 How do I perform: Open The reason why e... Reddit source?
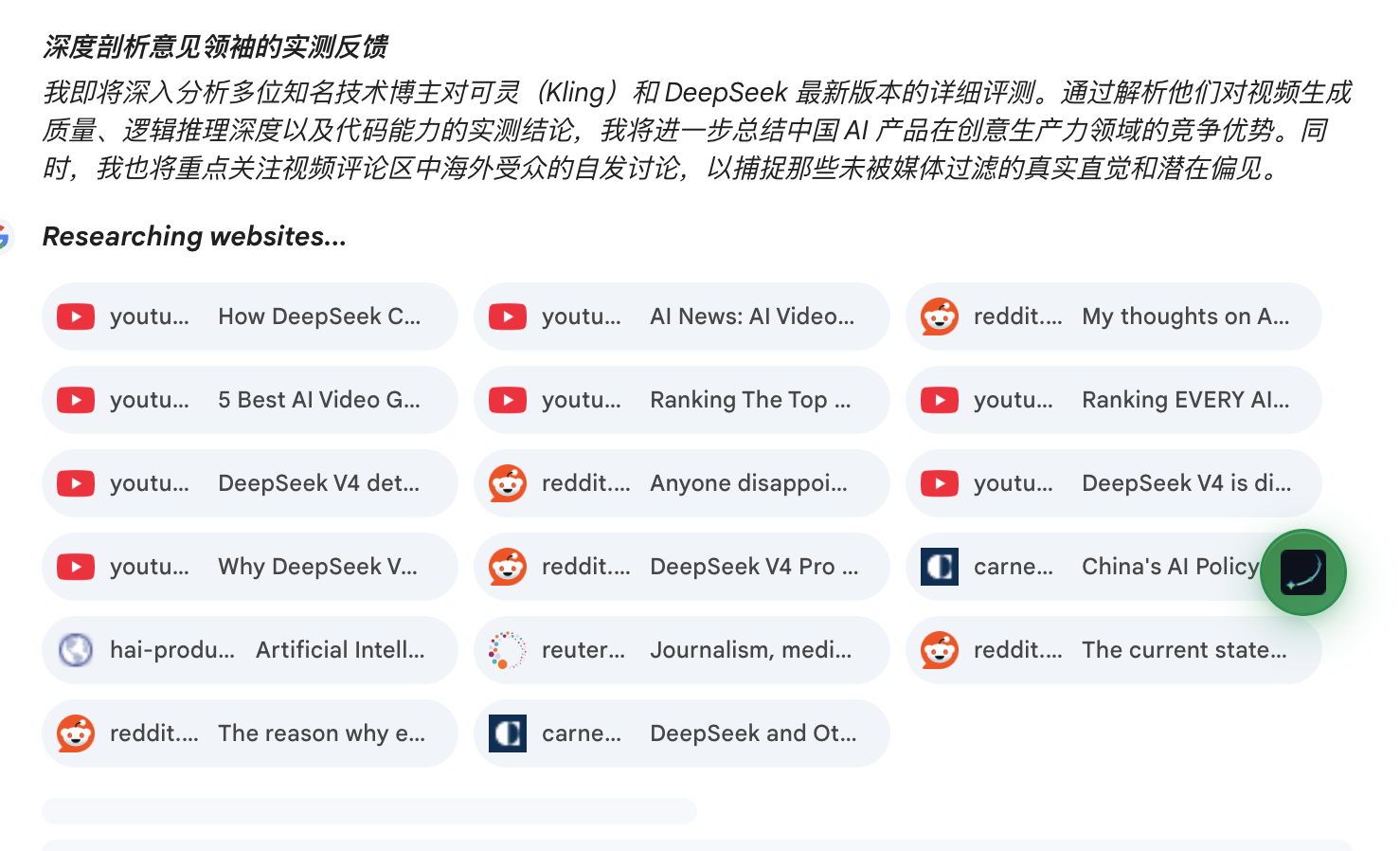pyautogui.click(x=249, y=733)
